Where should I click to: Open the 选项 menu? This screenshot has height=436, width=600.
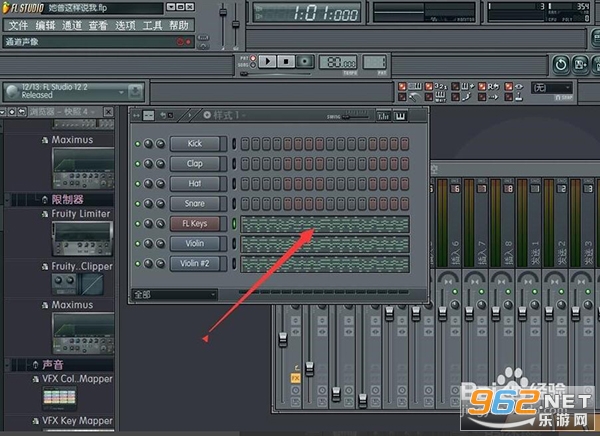(x=126, y=25)
